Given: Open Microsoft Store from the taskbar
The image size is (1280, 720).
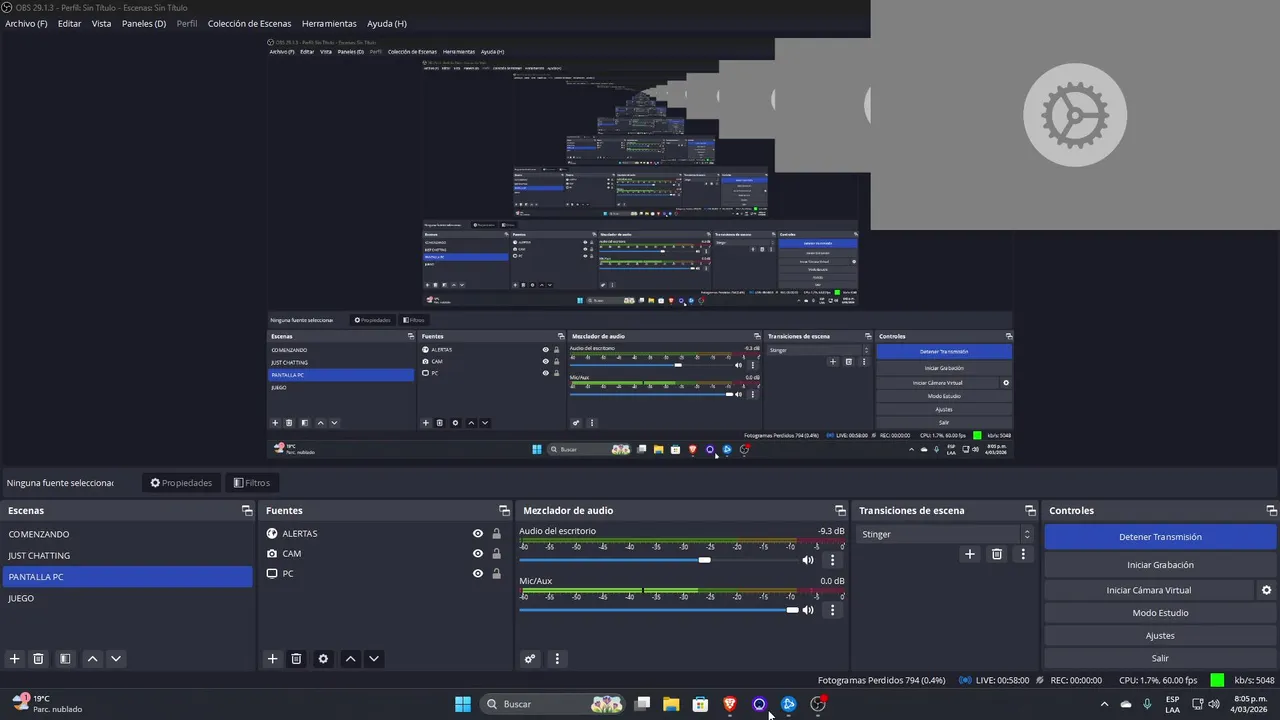Looking at the screenshot, I should [x=701, y=704].
